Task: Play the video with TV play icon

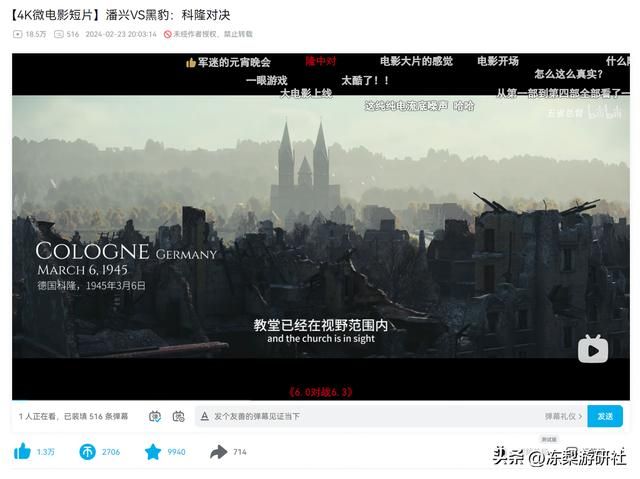Action: coord(593,349)
